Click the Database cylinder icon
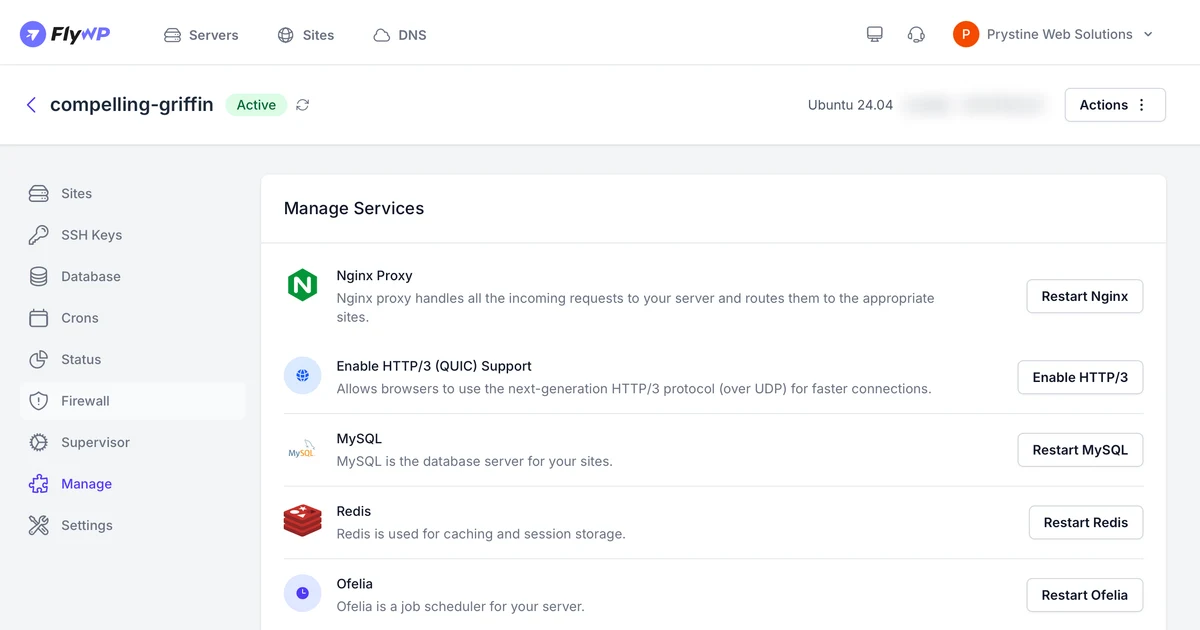Viewport: 1200px width, 630px height. [x=39, y=277]
